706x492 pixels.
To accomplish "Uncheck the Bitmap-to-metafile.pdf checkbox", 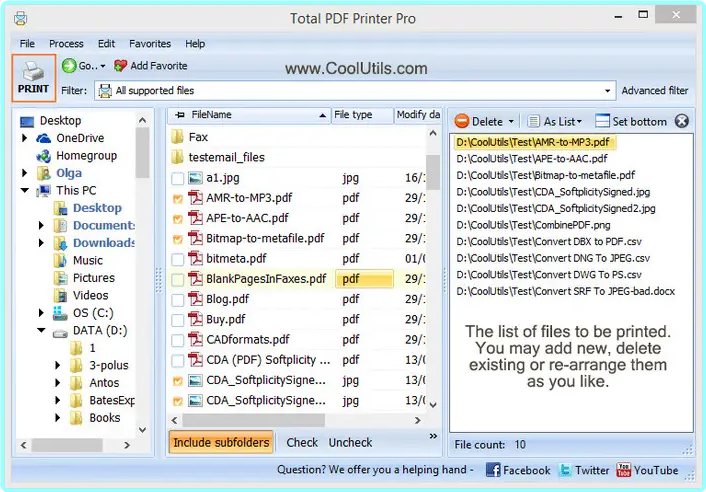I will (177, 239).
